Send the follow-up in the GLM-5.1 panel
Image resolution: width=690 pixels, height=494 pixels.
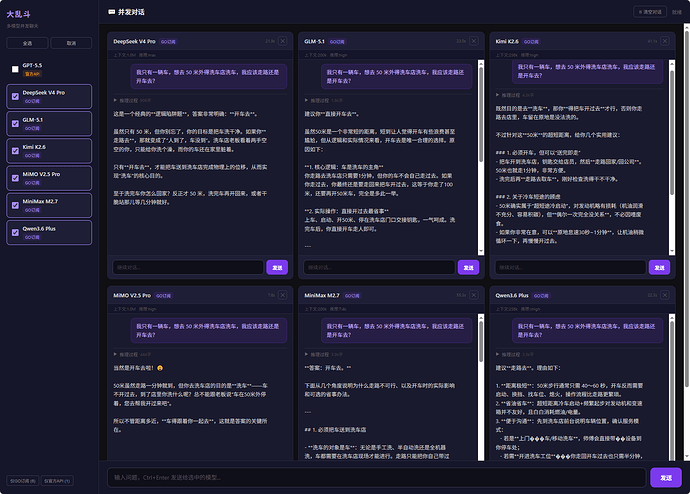pos(468,267)
